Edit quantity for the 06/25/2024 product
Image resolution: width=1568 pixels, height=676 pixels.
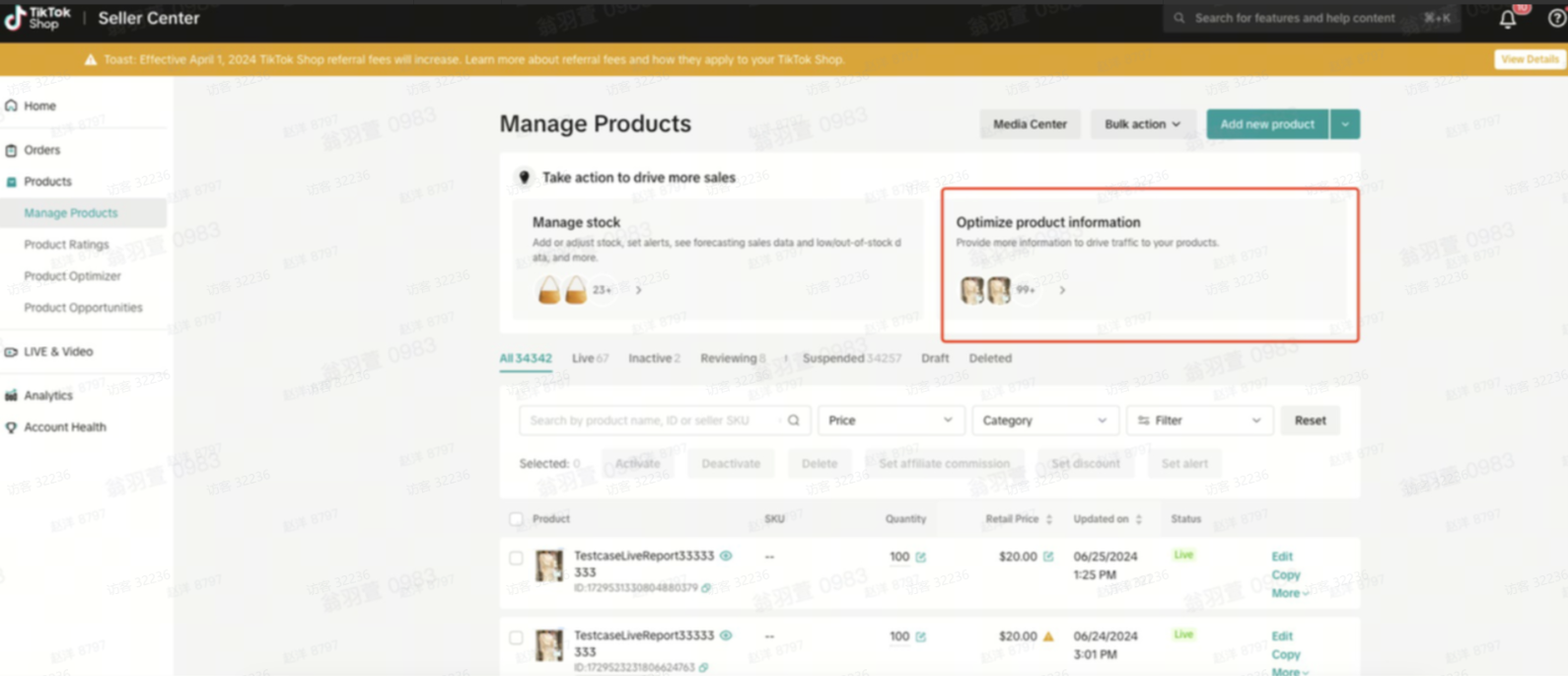[x=920, y=558]
